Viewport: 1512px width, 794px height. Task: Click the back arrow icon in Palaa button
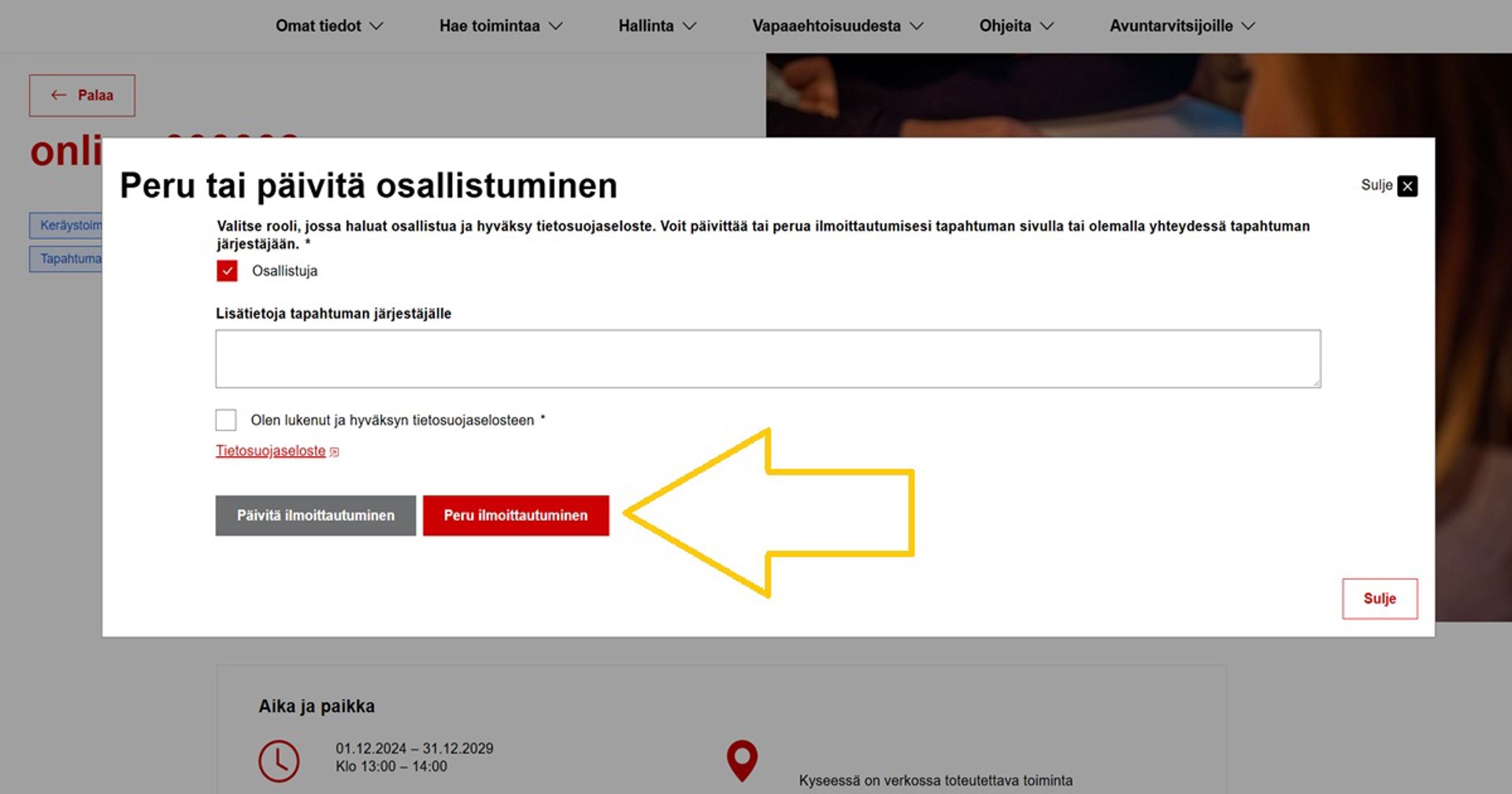tap(59, 95)
